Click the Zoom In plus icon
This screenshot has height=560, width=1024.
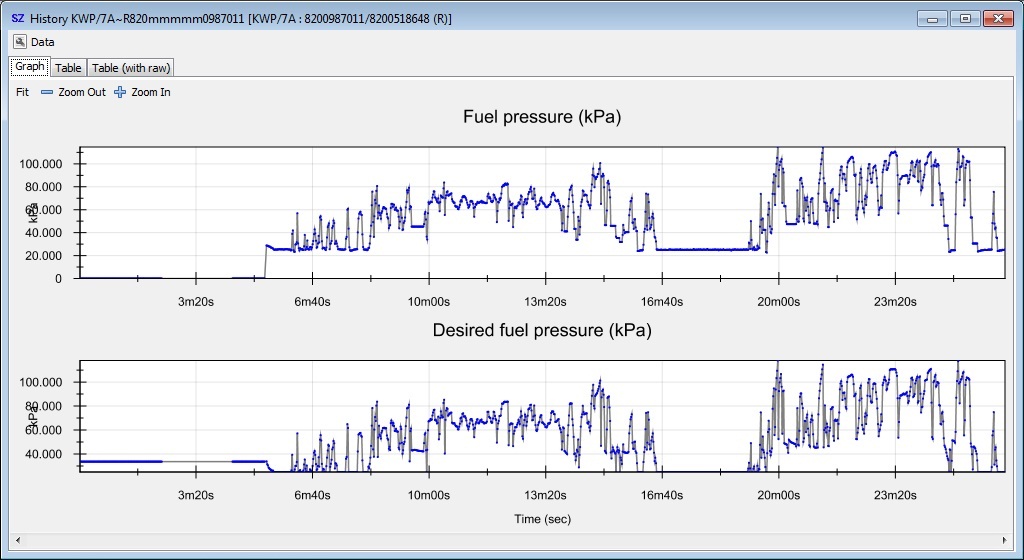(120, 93)
